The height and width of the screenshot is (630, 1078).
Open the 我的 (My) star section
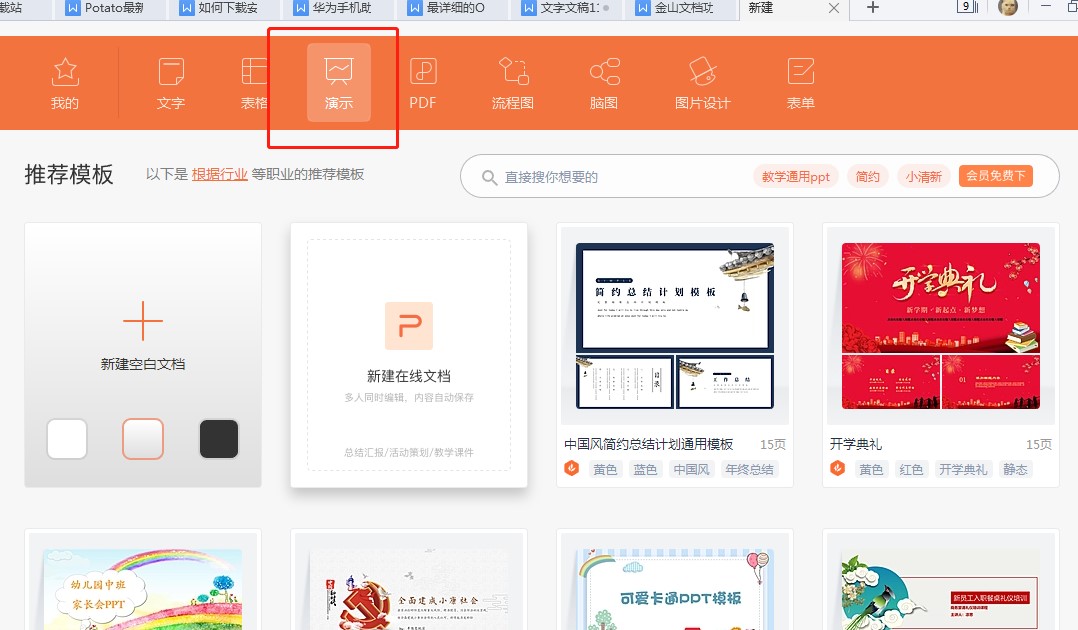coord(65,84)
